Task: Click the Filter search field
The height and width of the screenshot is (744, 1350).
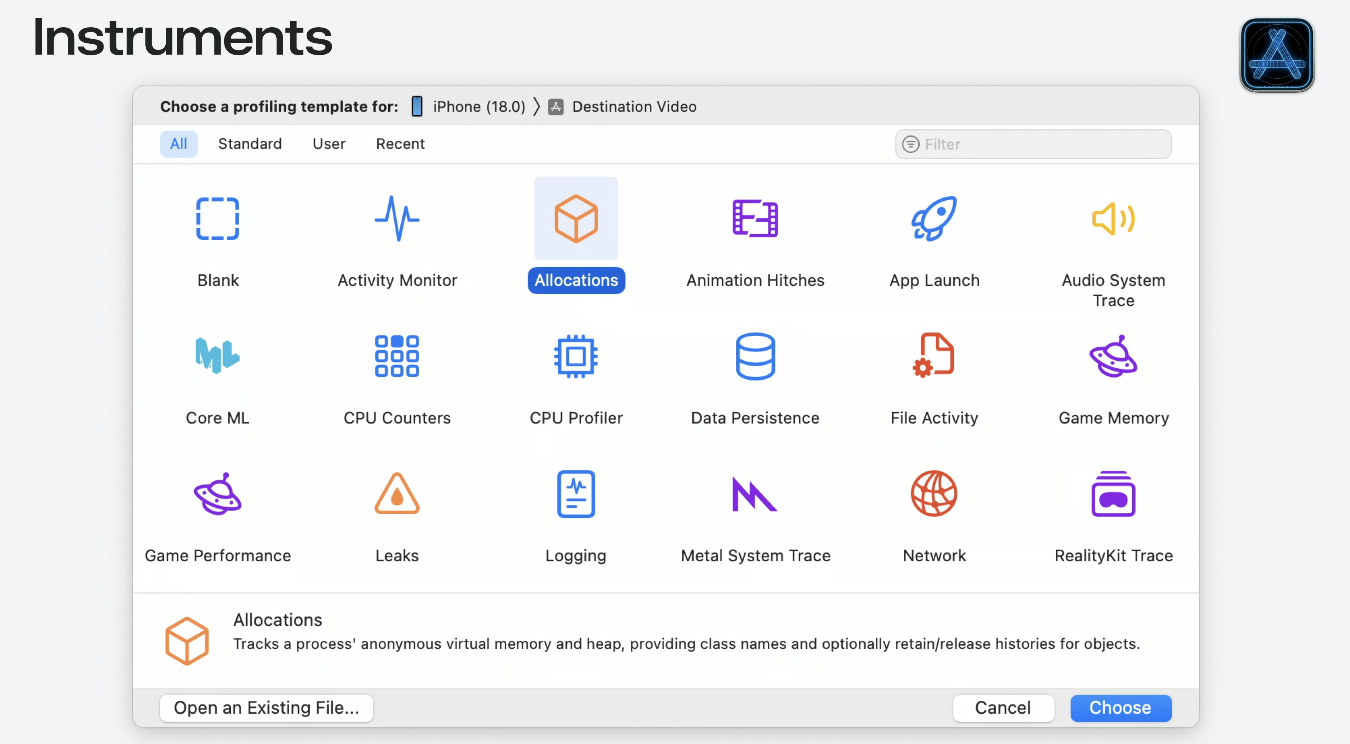Action: (1033, 144)
